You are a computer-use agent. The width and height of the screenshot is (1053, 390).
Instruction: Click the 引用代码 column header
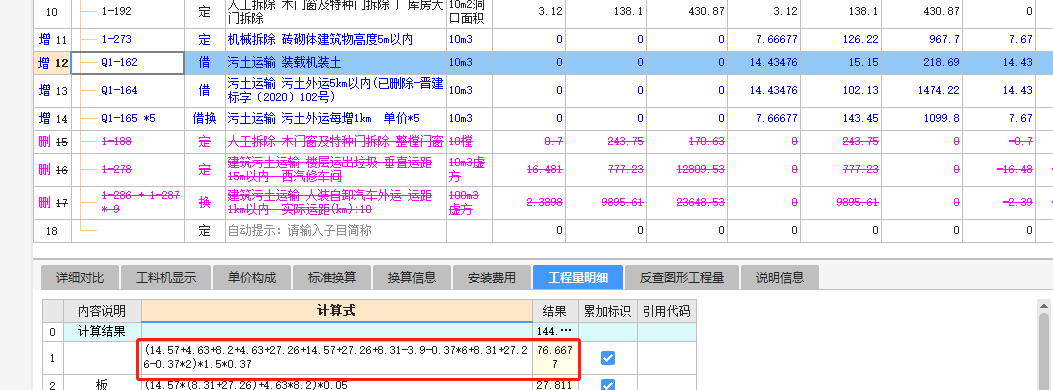click(x=667, y=311)
